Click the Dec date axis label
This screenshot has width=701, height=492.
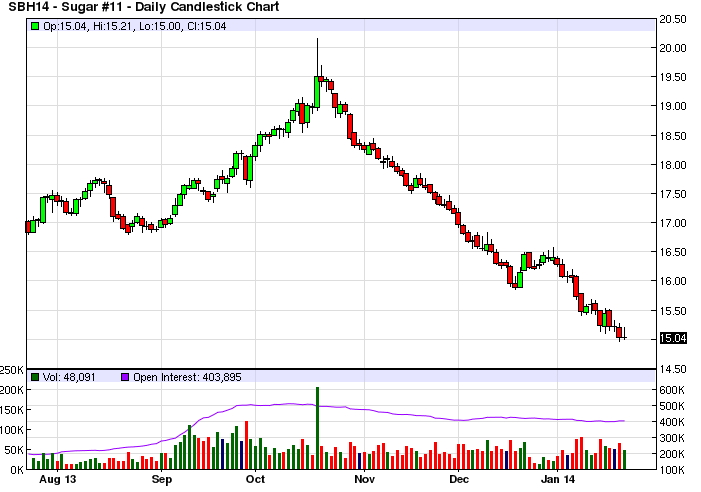click(x=459, y=479)
